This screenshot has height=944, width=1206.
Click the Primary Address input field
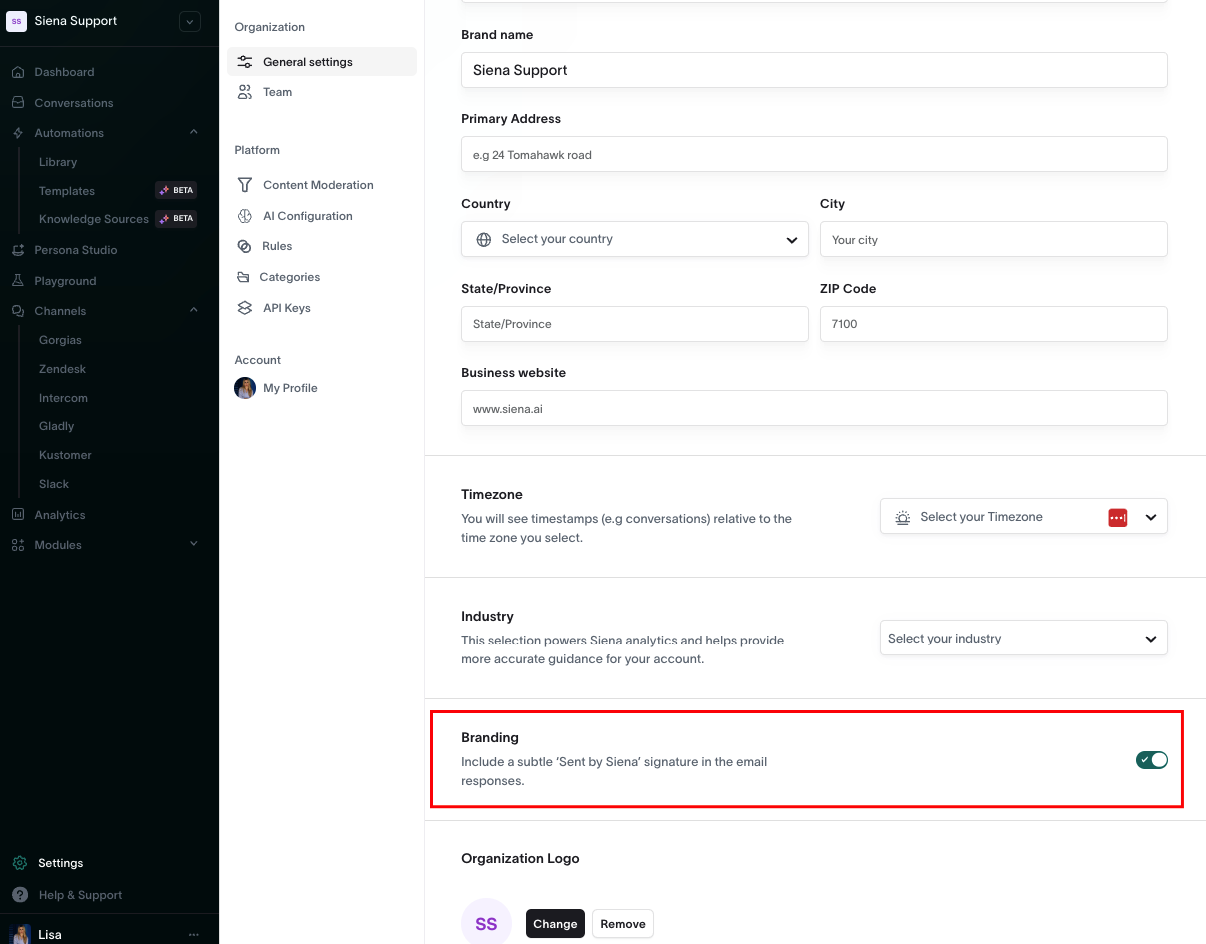814,154
